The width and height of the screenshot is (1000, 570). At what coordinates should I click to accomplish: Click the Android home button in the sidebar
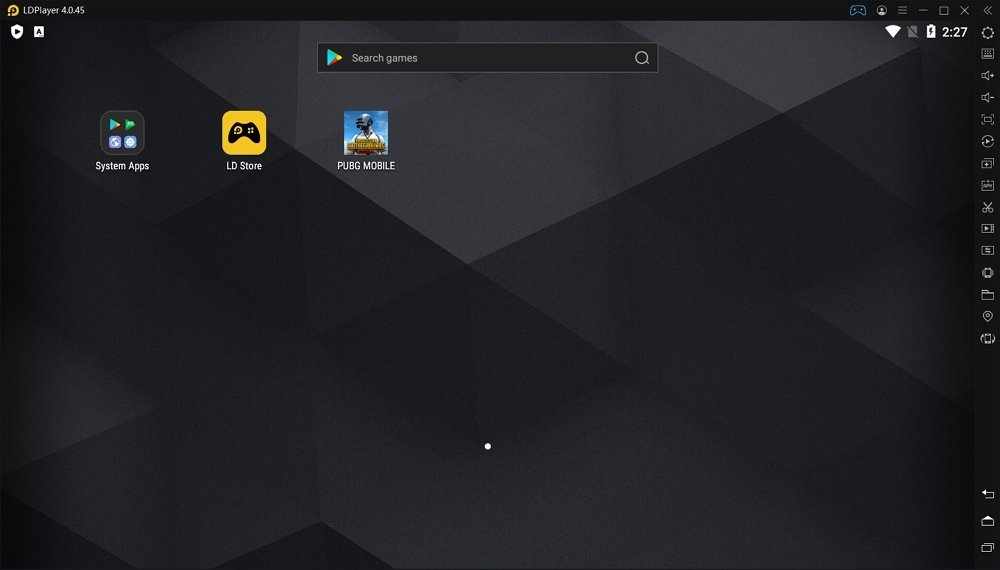coord(987,521)
